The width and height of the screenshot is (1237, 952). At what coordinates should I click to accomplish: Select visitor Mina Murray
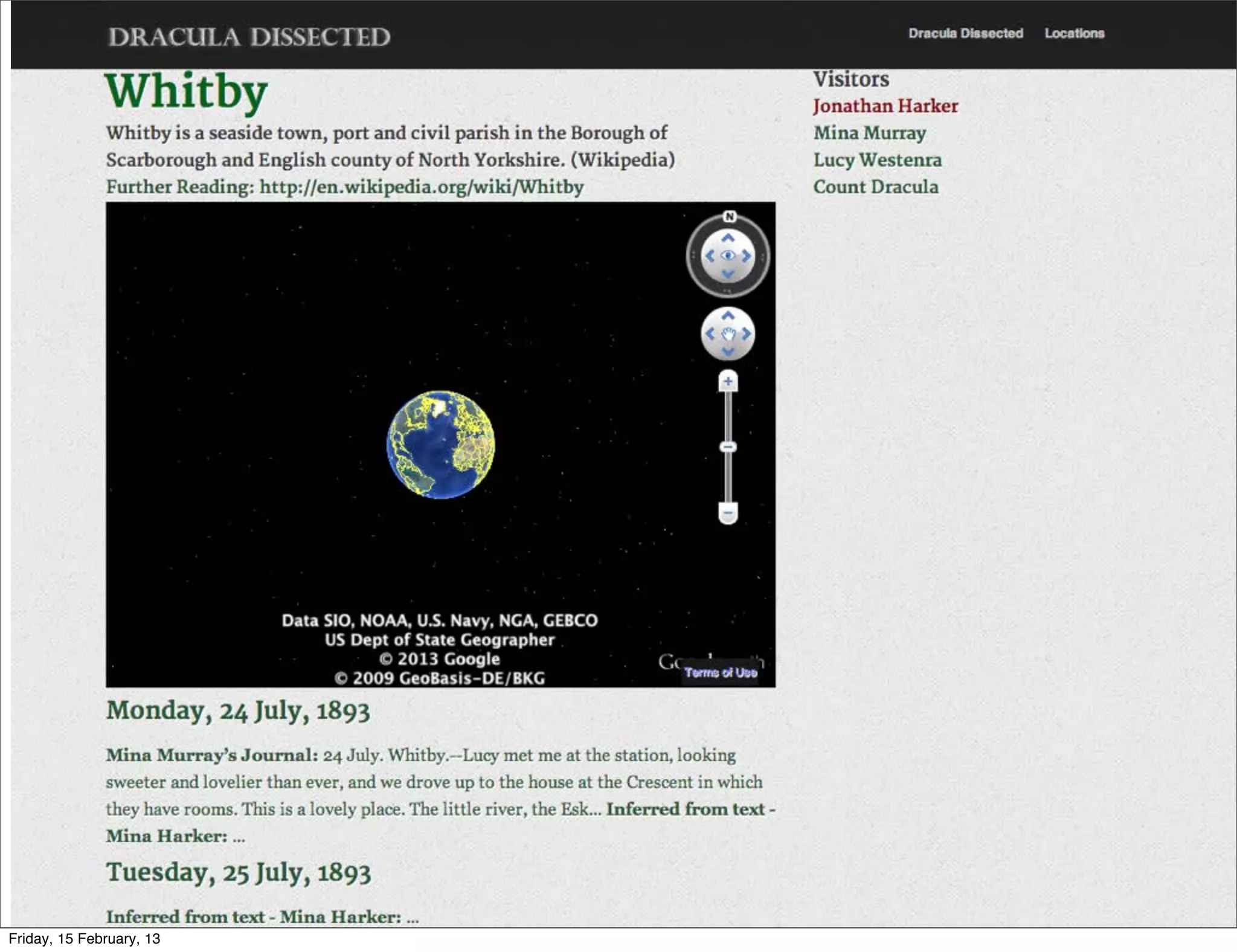click(x=869, y=133)
